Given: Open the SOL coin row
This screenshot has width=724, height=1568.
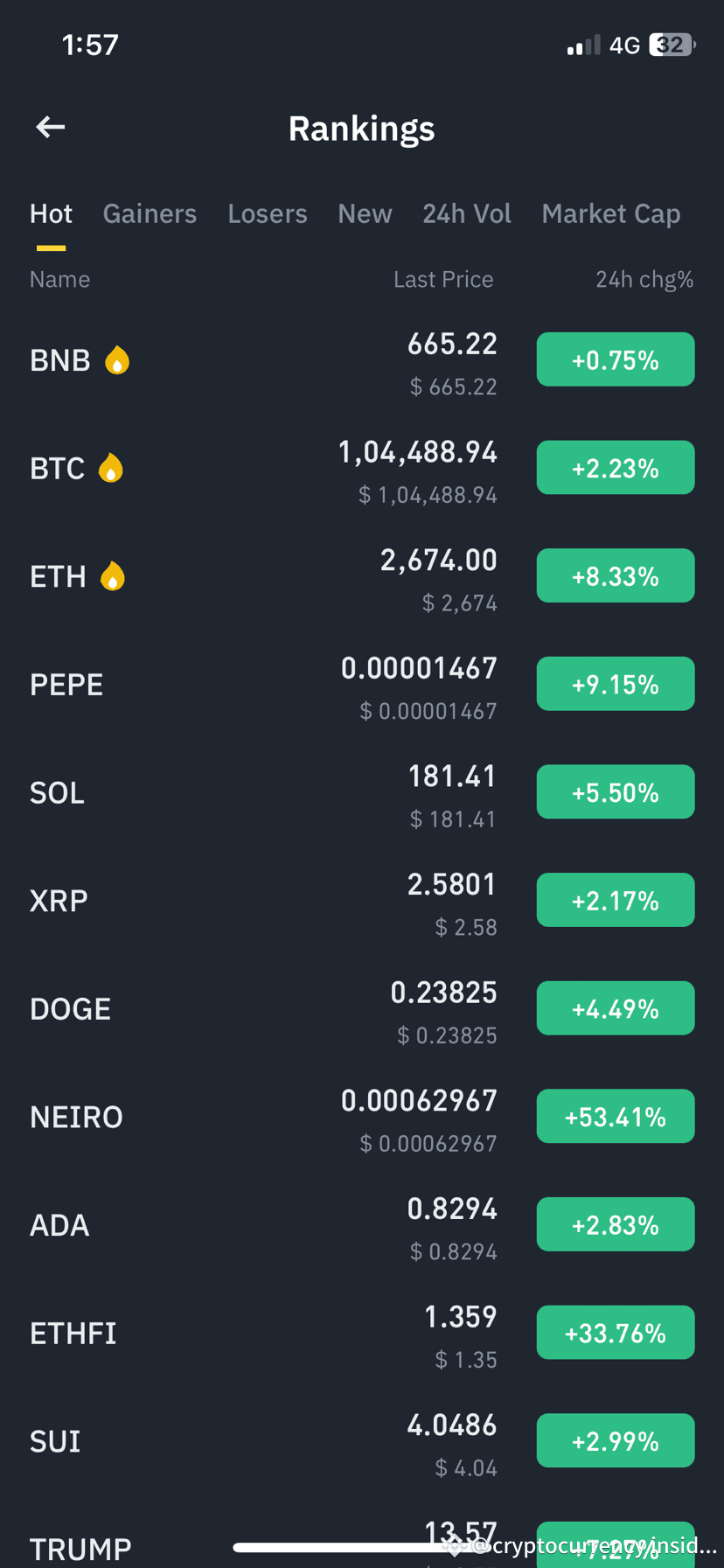Looking at the screenshot, I should (362, 793).
